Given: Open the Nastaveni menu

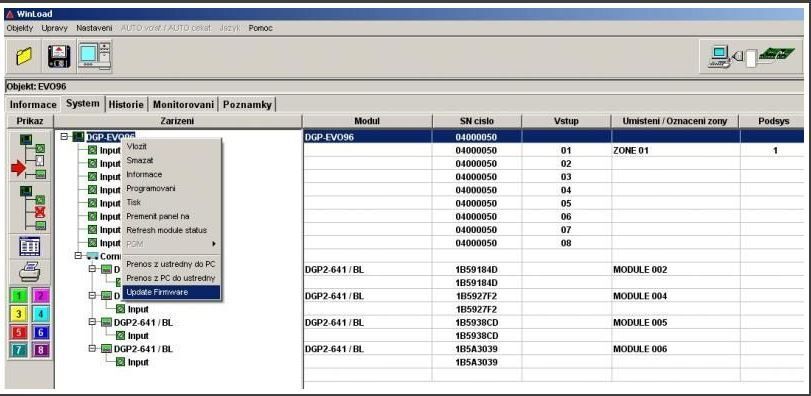Looking at the screenshot, I should 94,28.
